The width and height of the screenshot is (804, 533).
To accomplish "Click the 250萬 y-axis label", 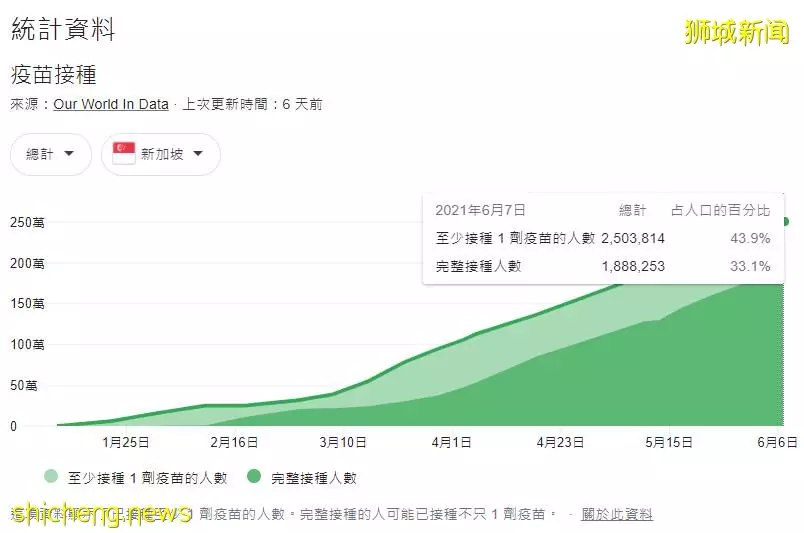I will click(x=27, y=222).
